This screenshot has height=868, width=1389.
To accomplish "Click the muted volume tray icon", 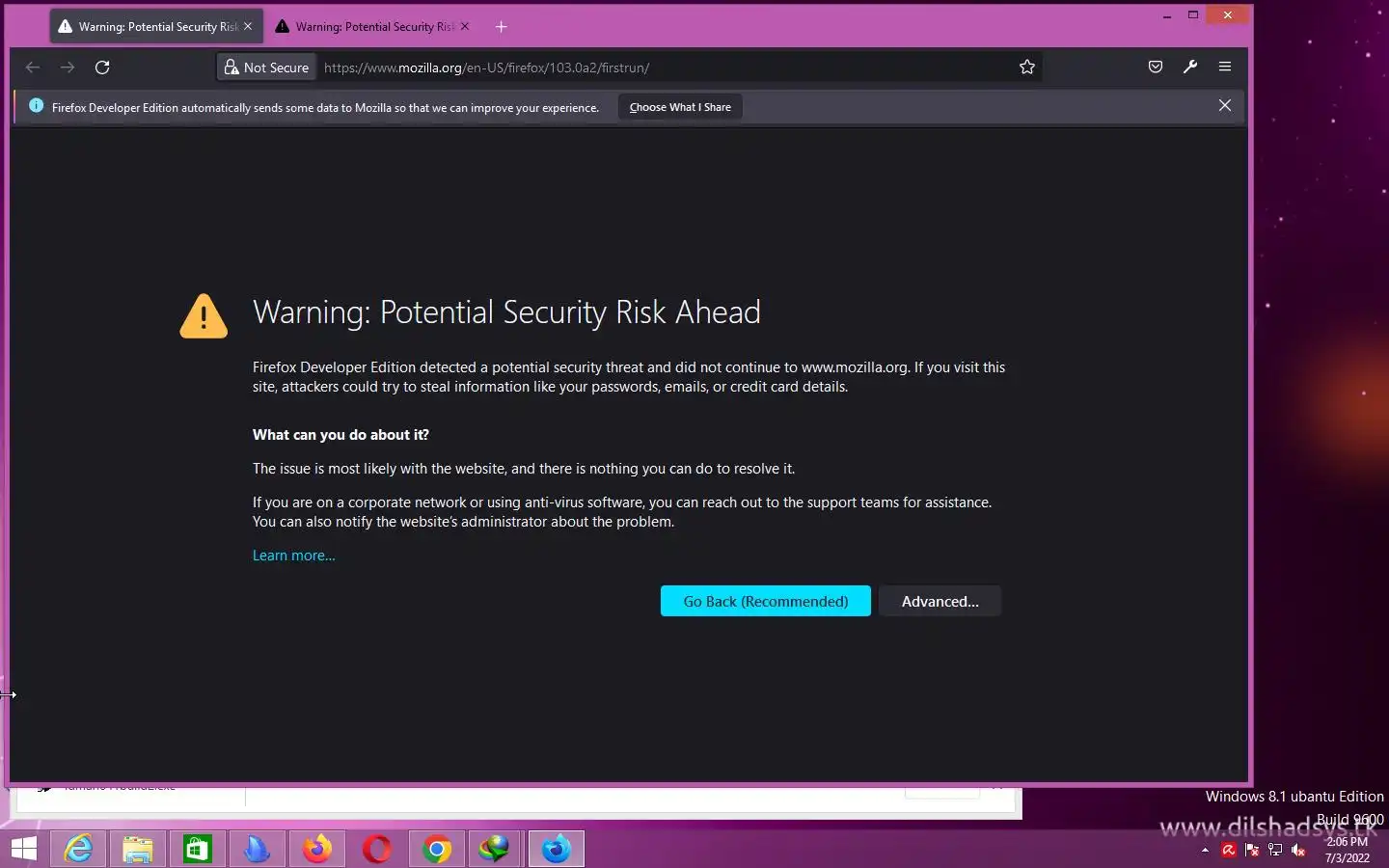I will tap(1298, 851).
